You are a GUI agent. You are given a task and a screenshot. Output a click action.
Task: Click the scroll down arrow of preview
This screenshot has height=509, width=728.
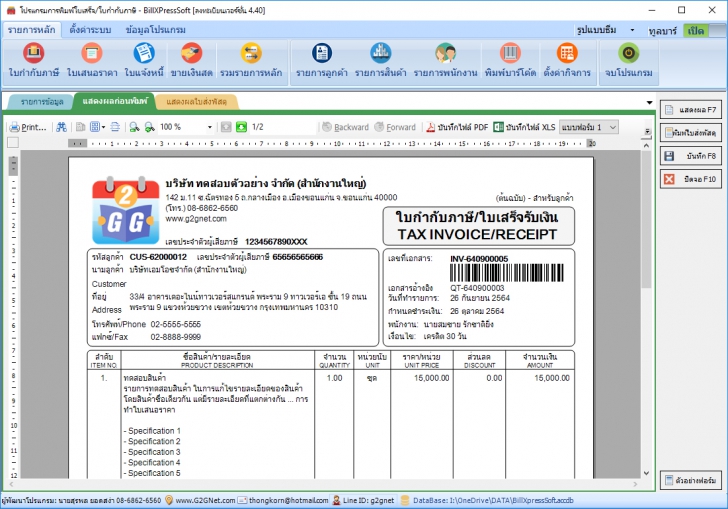pos(646,473)
